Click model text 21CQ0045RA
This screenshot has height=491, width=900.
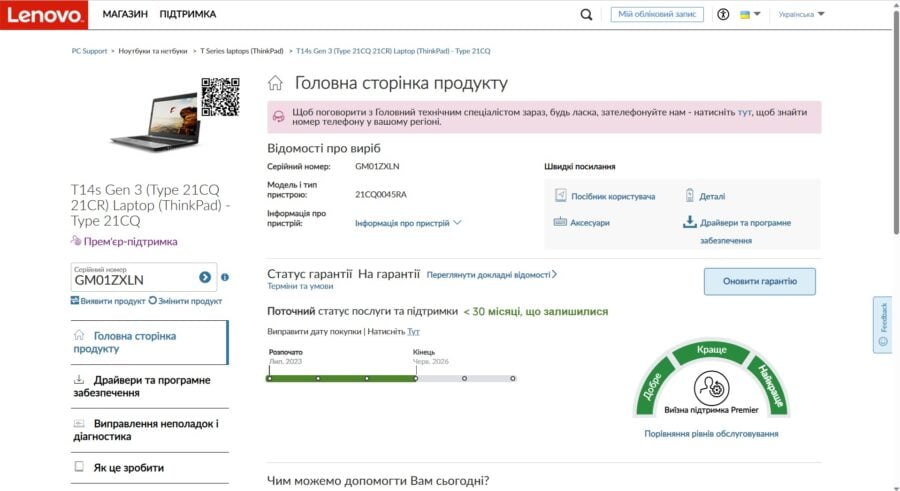381,195
